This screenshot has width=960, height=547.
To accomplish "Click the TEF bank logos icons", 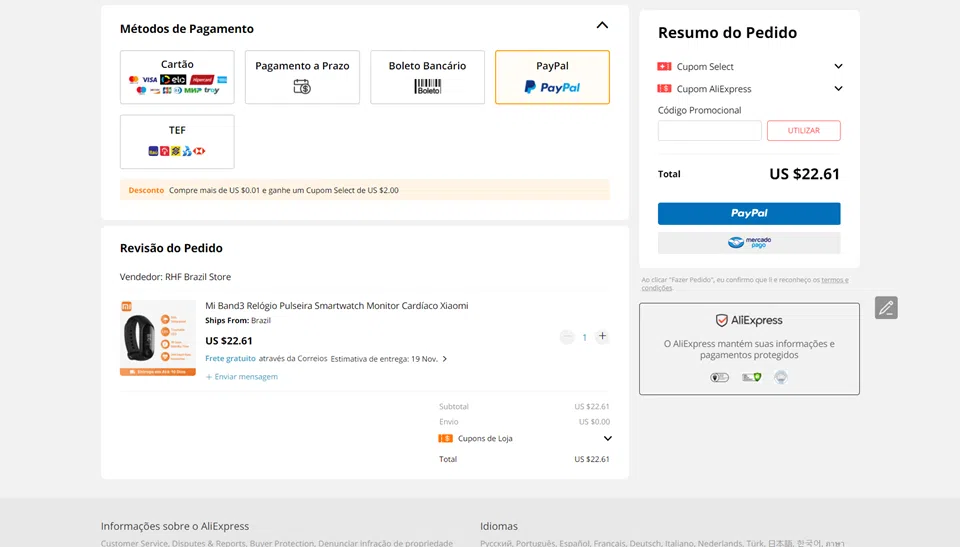I will 177,151.
